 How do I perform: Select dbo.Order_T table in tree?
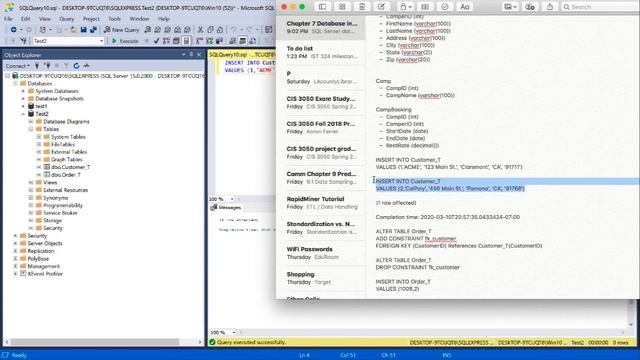pos(66,175)
